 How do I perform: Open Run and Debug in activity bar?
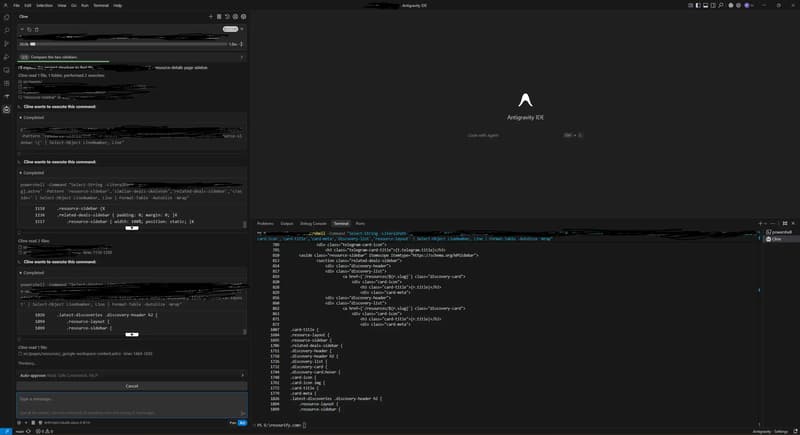coord(7,57)
